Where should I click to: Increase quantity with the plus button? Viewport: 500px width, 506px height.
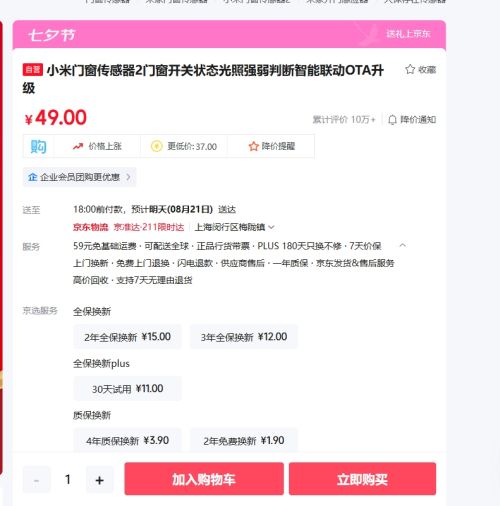(x=99, y=480)
